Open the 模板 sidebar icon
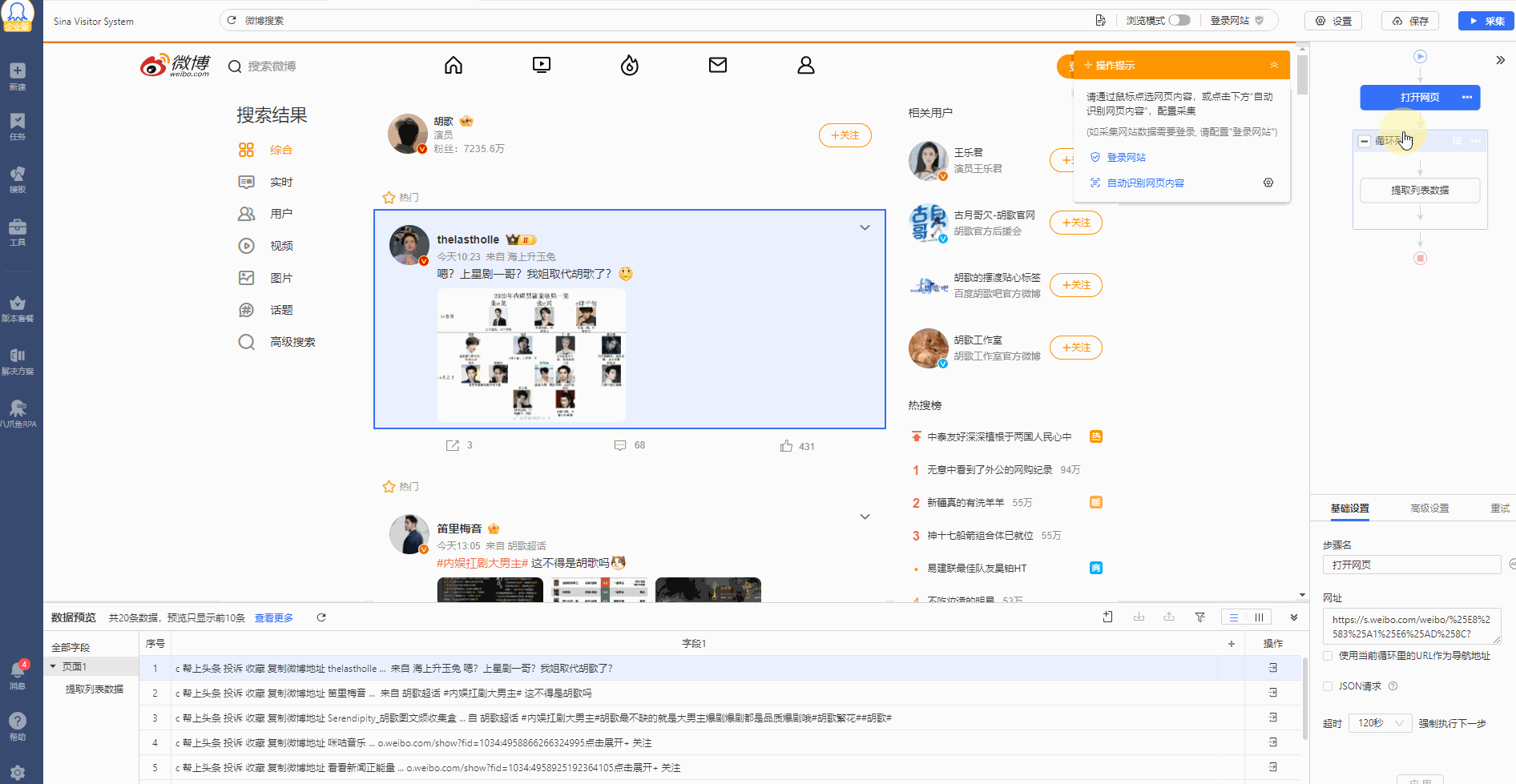 (x=18, y=179)
